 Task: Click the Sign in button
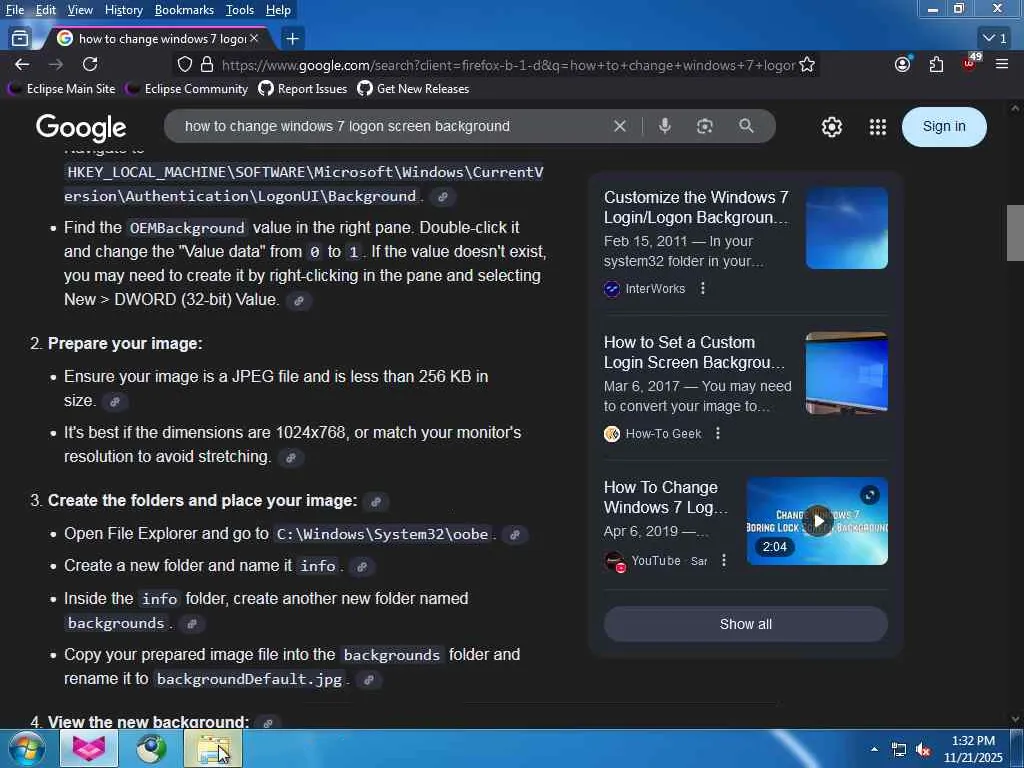[944, 127]
